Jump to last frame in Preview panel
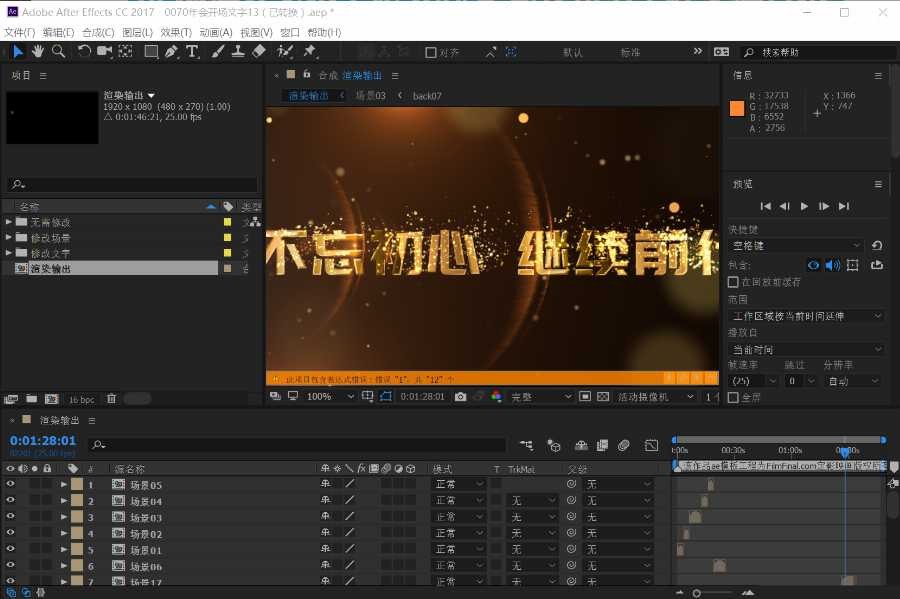Image resolution: width=900 pixels, height=599 pixels. point(844,206)
